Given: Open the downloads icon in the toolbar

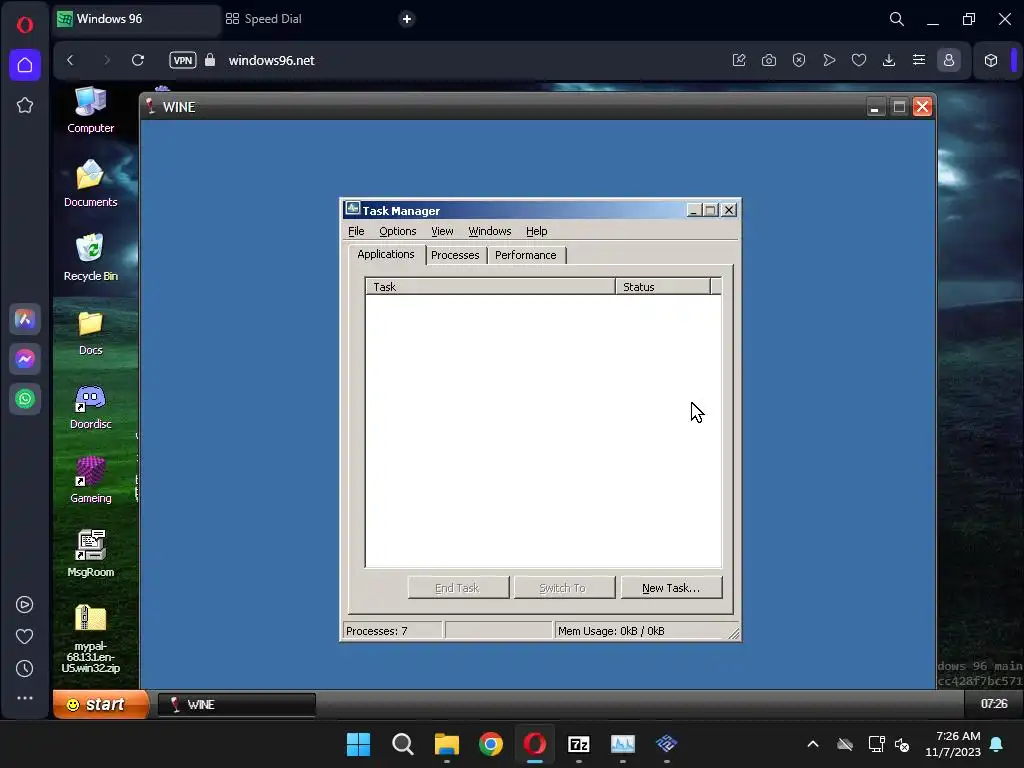Looking at the screenshot, I should tap(889, 60).
